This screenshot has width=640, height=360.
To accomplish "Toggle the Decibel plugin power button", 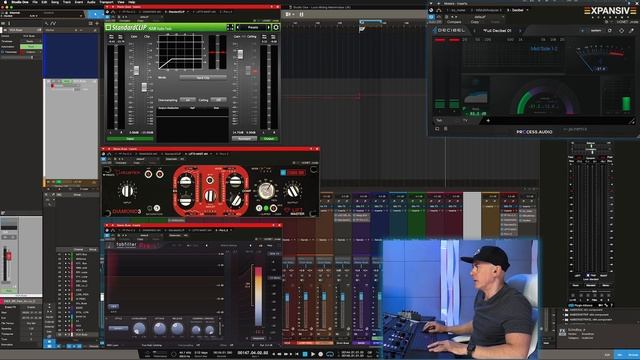I will pos(431,17).
